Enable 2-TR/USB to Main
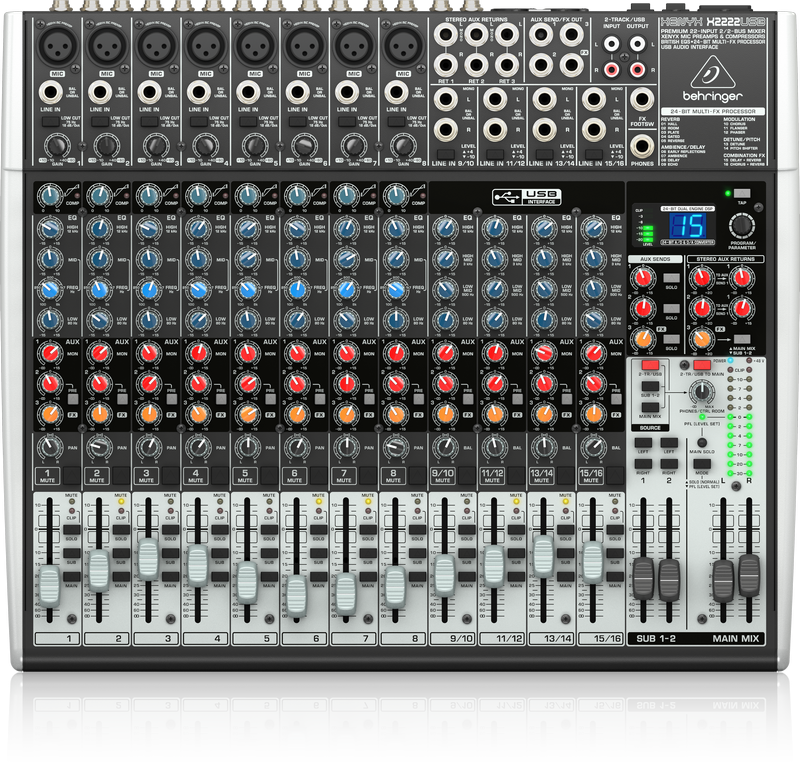The width and height of the screenshot is (800, 763). pyautogui.click(x=700, y=363)
